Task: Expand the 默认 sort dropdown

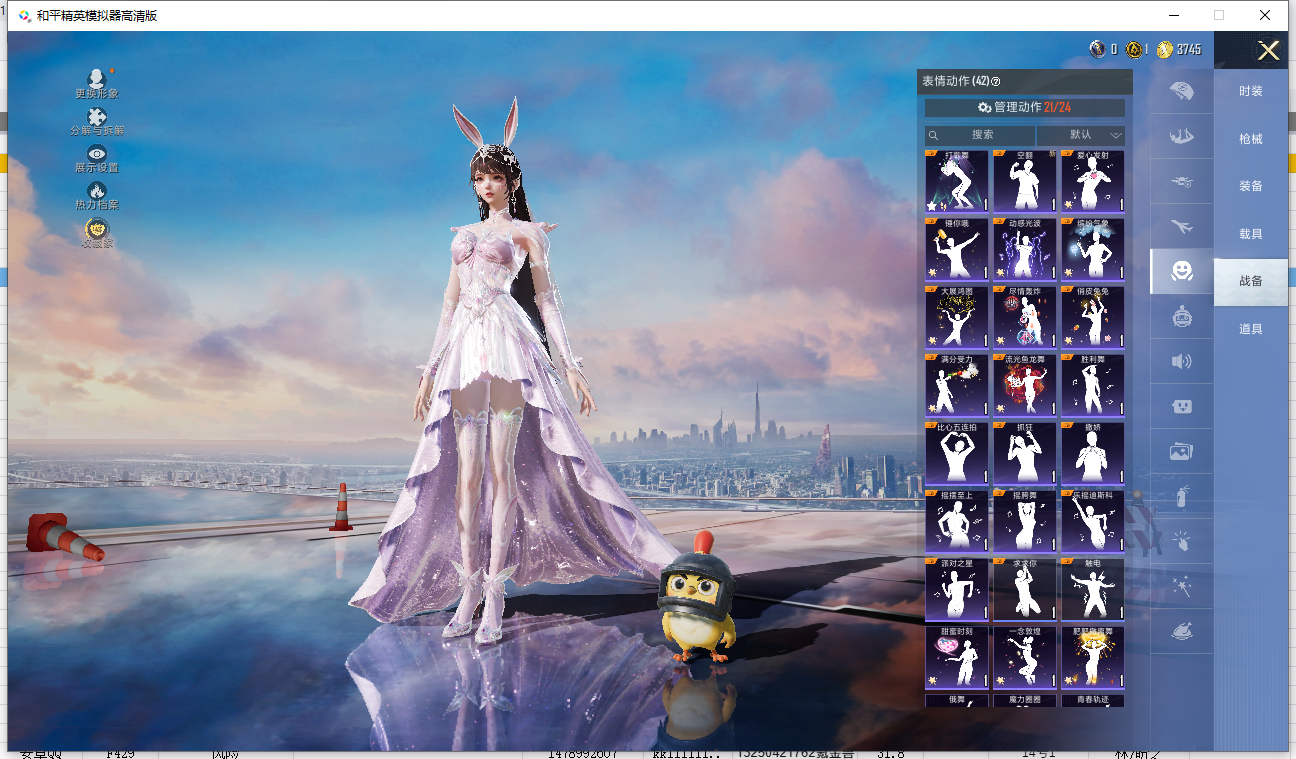Action: coord(1082,135)
